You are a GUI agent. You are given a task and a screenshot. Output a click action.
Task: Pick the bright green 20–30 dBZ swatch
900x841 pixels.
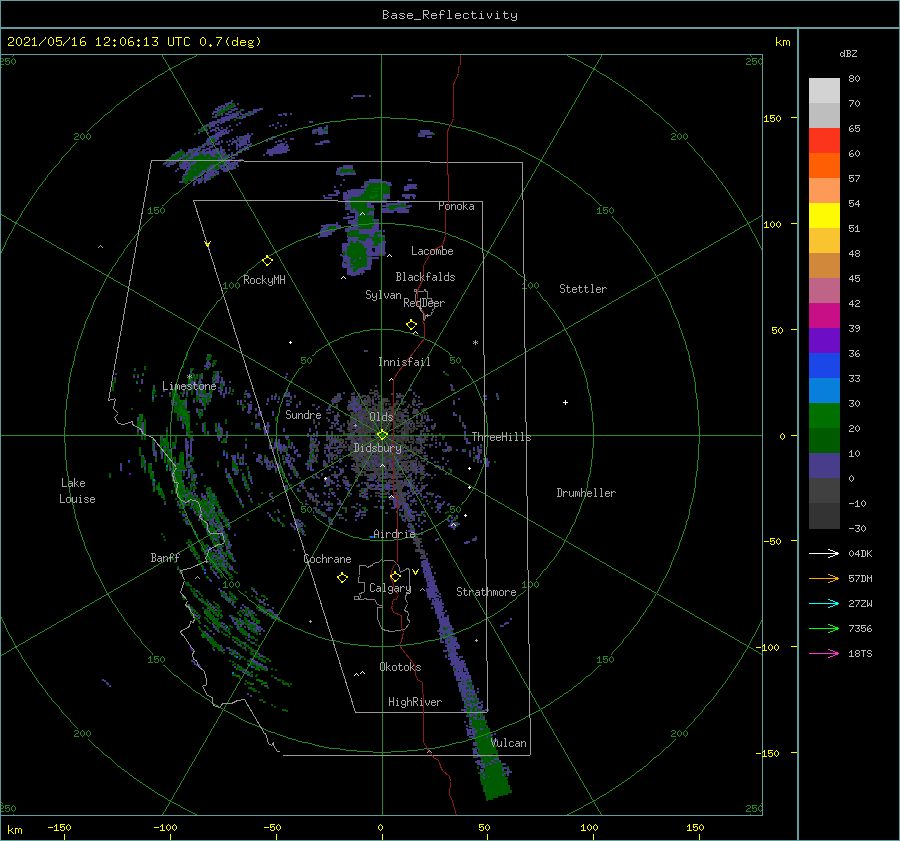(824, 416)
